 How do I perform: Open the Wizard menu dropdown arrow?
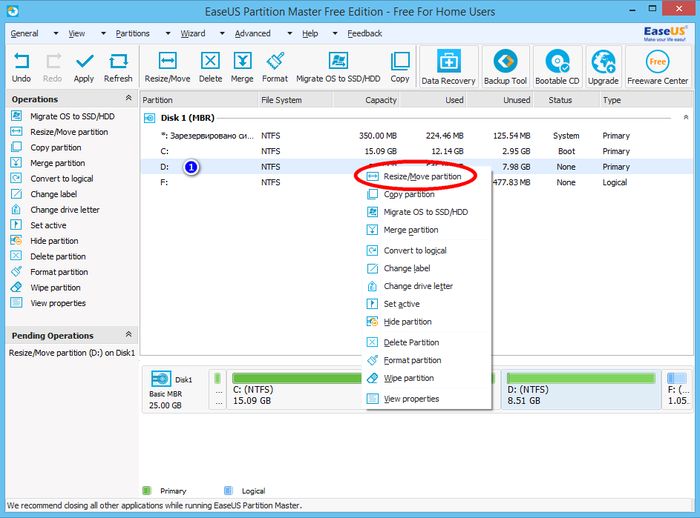(x=222, y=33)
